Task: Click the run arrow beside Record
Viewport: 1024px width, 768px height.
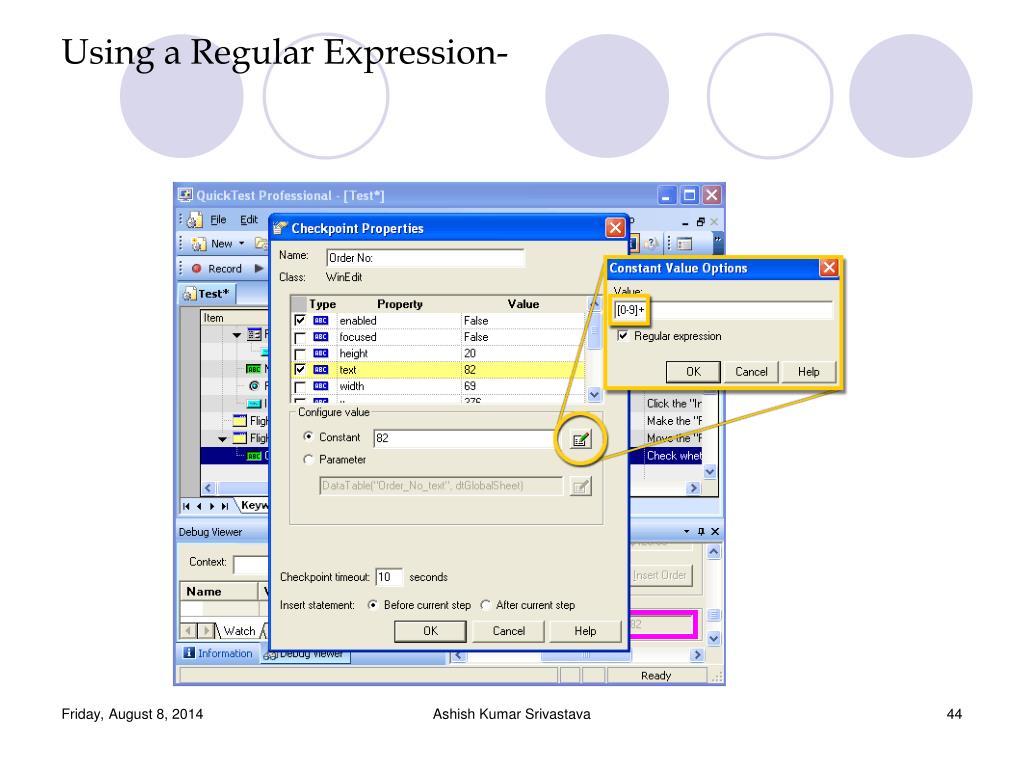Action: tap(259, 268)
